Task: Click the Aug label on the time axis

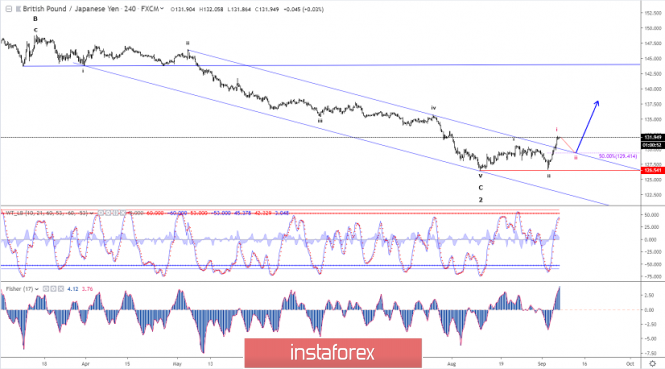Action: coord(452,364)
